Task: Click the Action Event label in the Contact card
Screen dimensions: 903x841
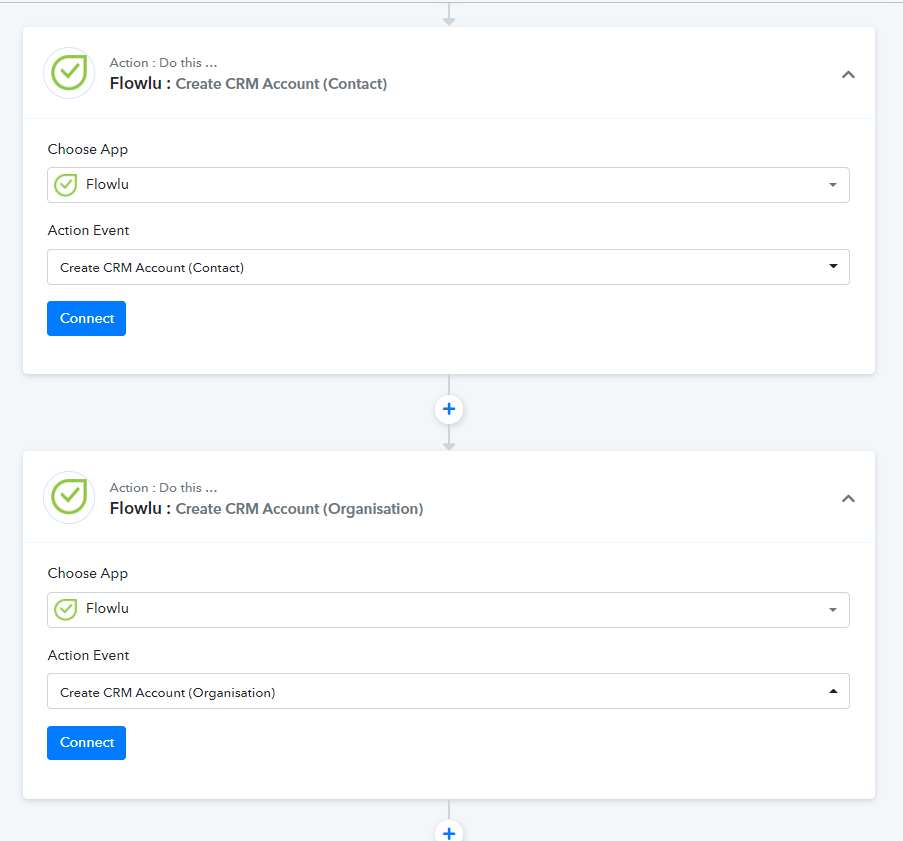Action: (88, 230)
